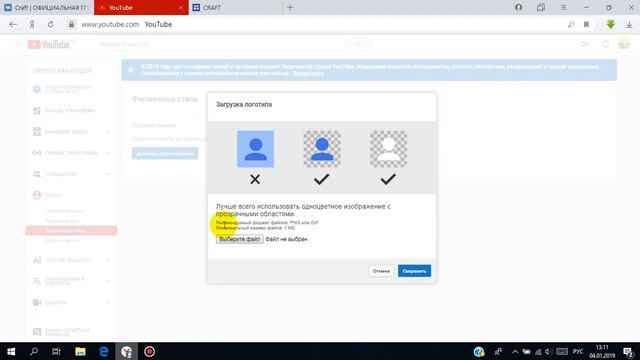Screen dimensions: 640x360
Task: Click the YouTube upload video camera icon
Action: point(584,44)
